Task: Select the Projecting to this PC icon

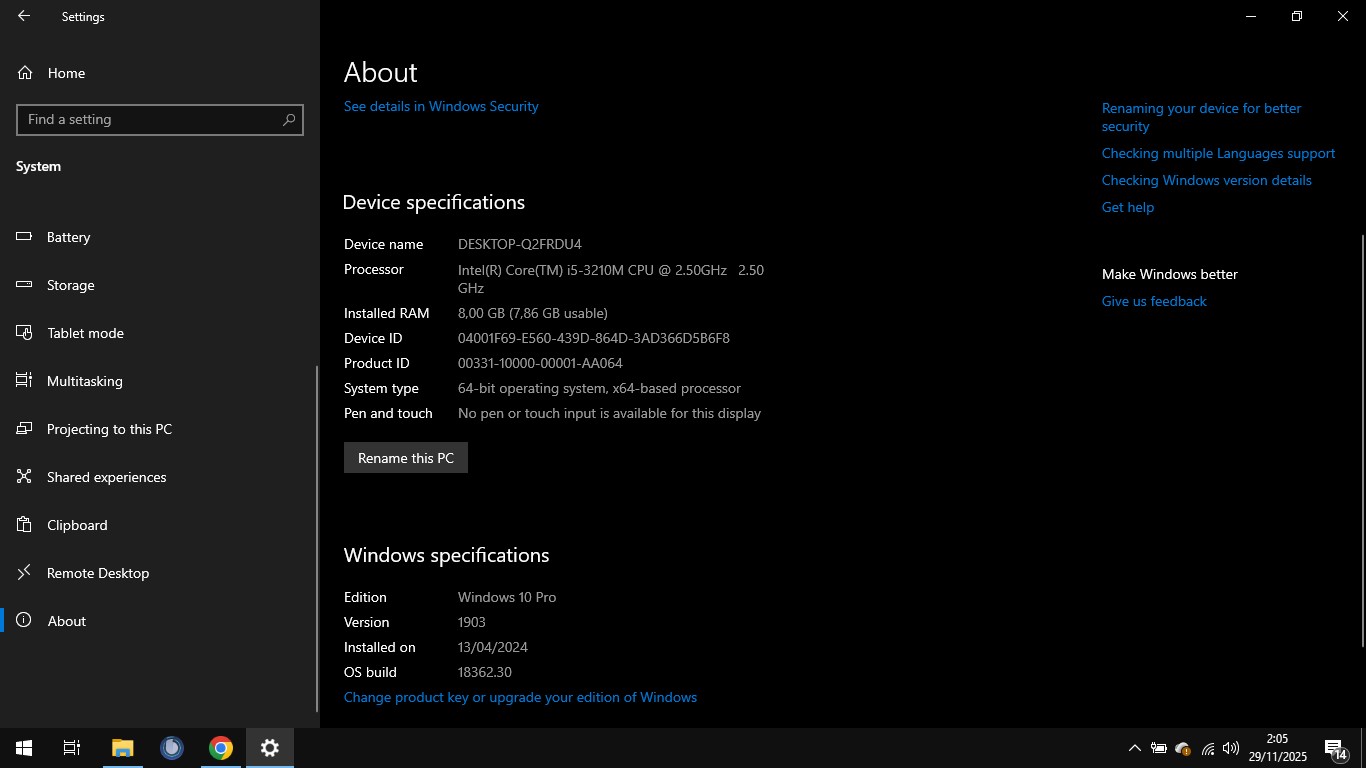Action: coord(25,429)
